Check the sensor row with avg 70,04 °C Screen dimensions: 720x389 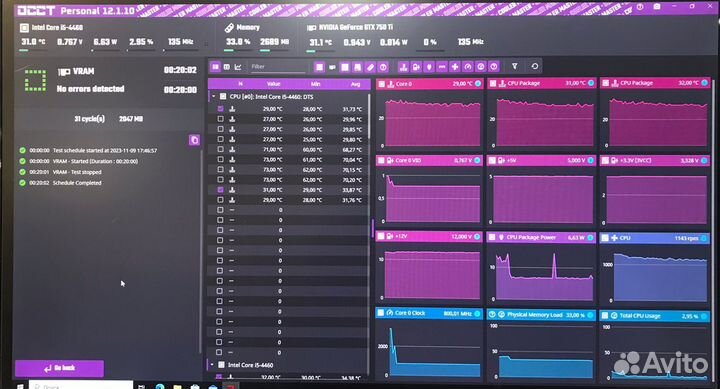(220, 159)
